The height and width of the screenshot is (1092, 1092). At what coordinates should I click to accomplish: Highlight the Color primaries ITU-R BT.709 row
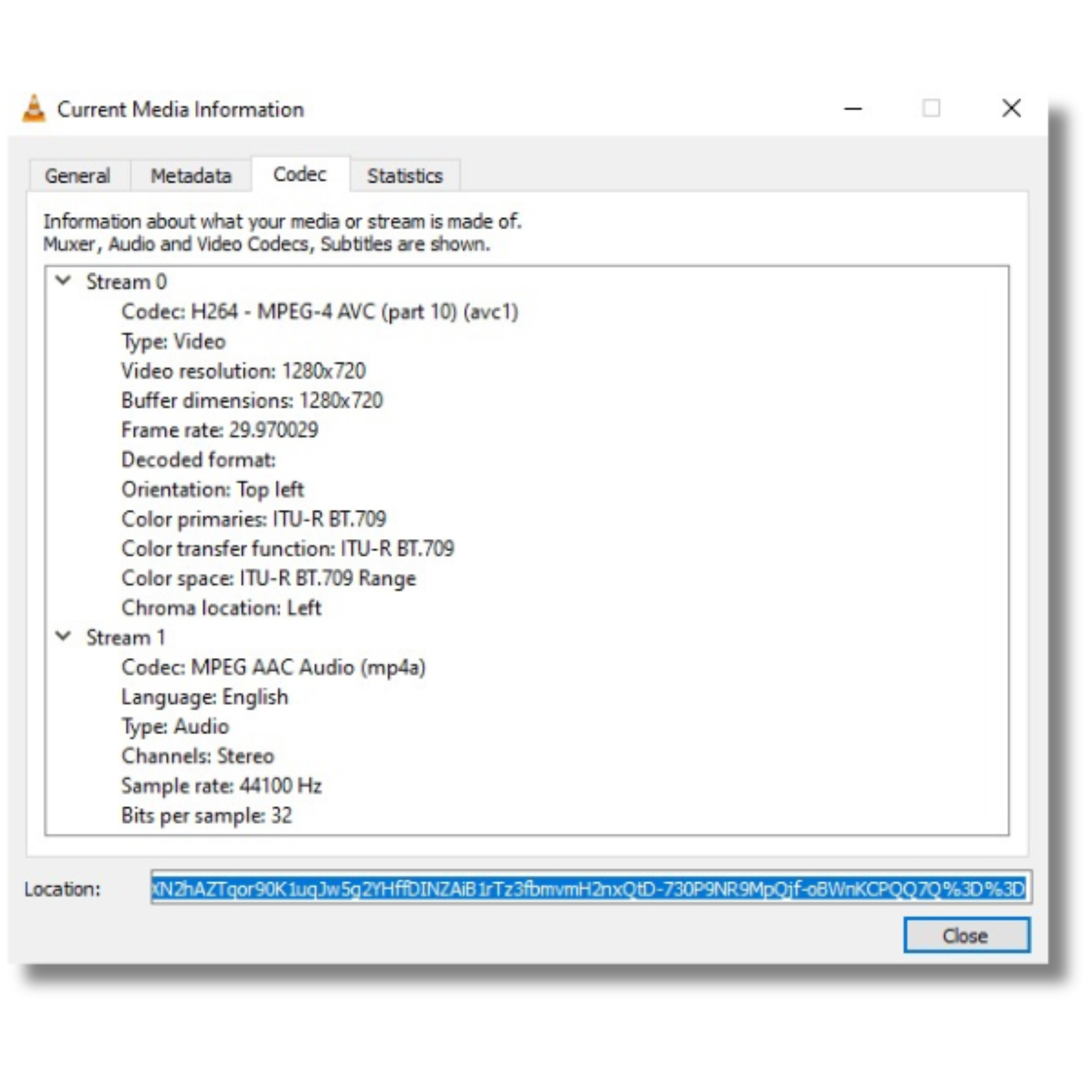click(253, 519)
